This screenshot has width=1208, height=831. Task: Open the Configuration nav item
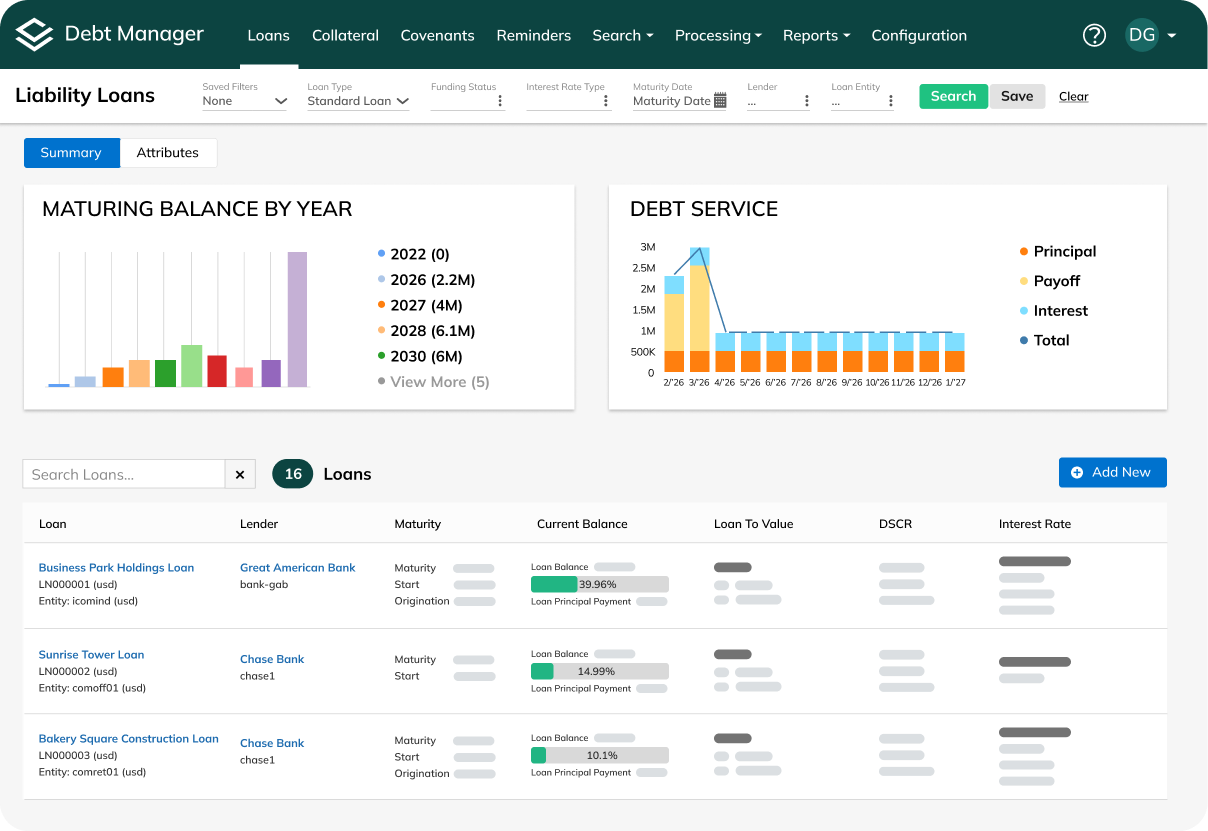919,35
